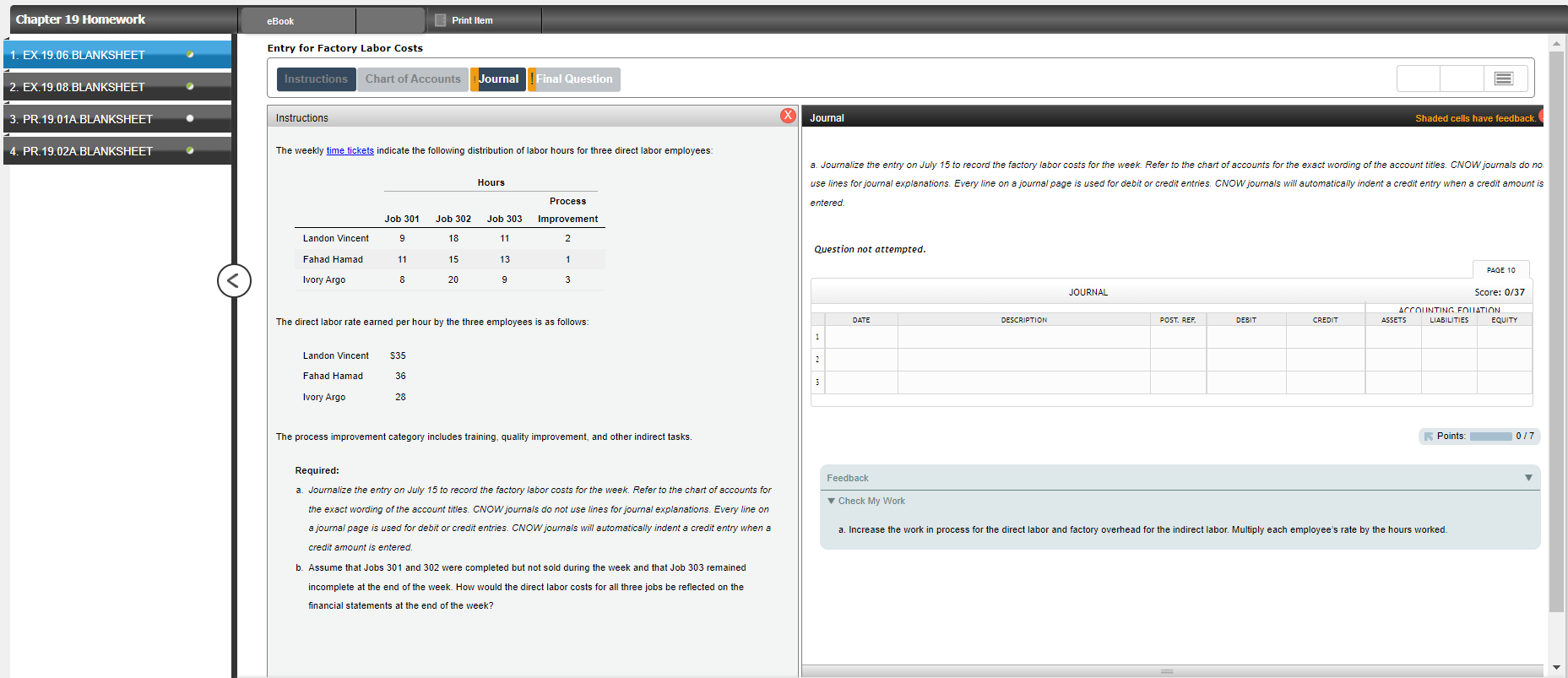This screenshot has width=1568, height=678.
Task: Click the Post. Ref. cell in journal row 1
Action: coord(1179,337)
